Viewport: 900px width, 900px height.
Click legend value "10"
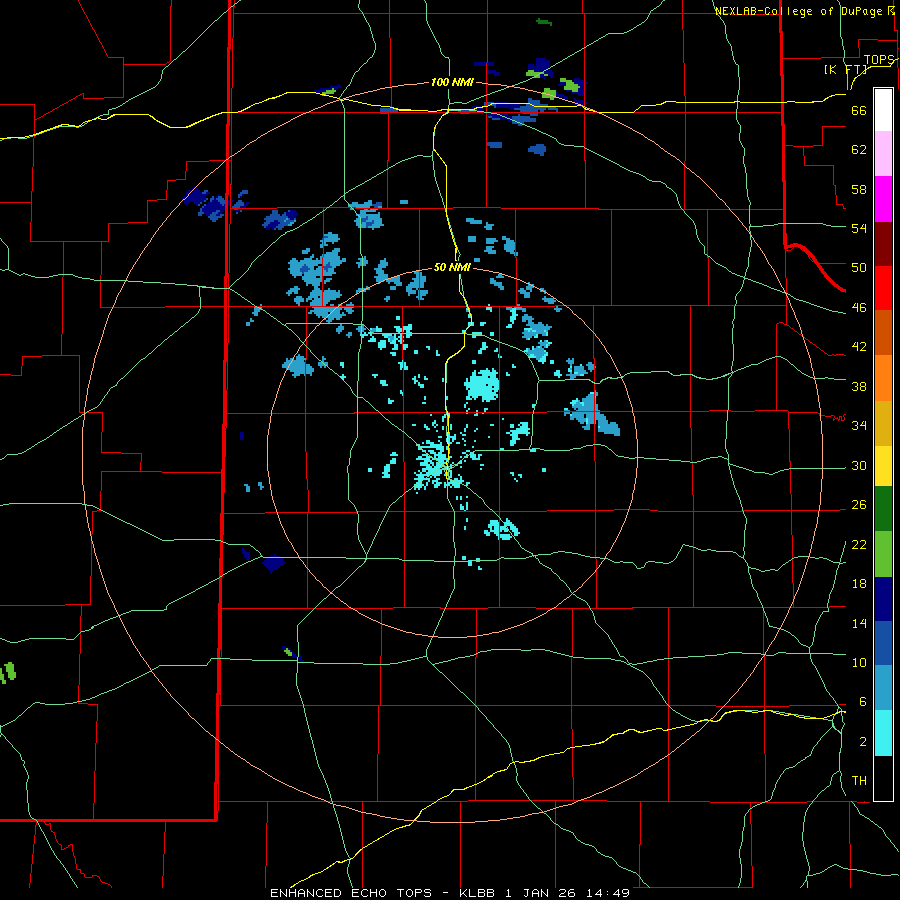(859, 662)
